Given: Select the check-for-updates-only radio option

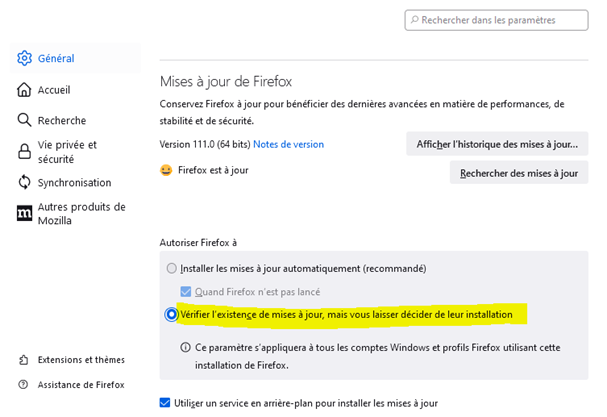Looking at the screenshot, I should [172, 314].
